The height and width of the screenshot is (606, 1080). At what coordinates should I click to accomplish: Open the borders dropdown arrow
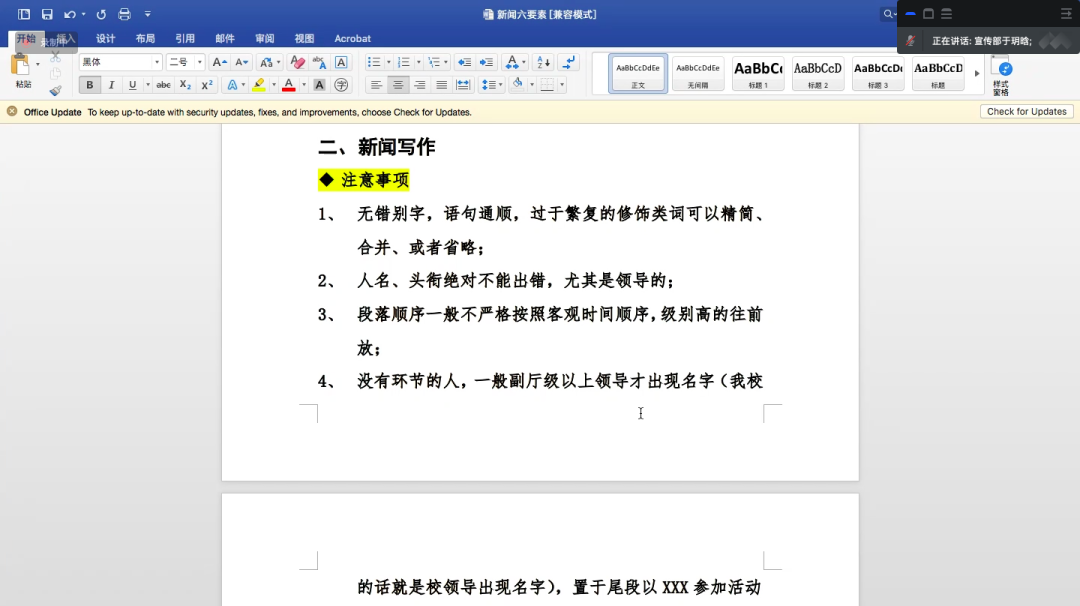point(562,85)
